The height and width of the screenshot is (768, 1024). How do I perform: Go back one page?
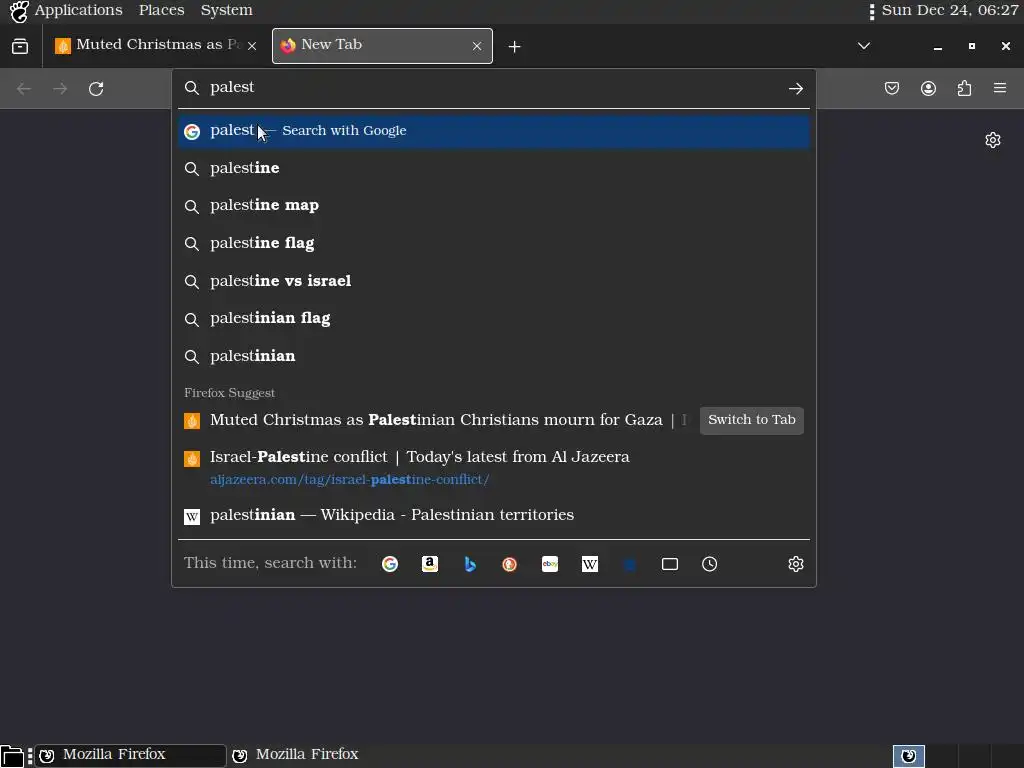pos(24,89)
